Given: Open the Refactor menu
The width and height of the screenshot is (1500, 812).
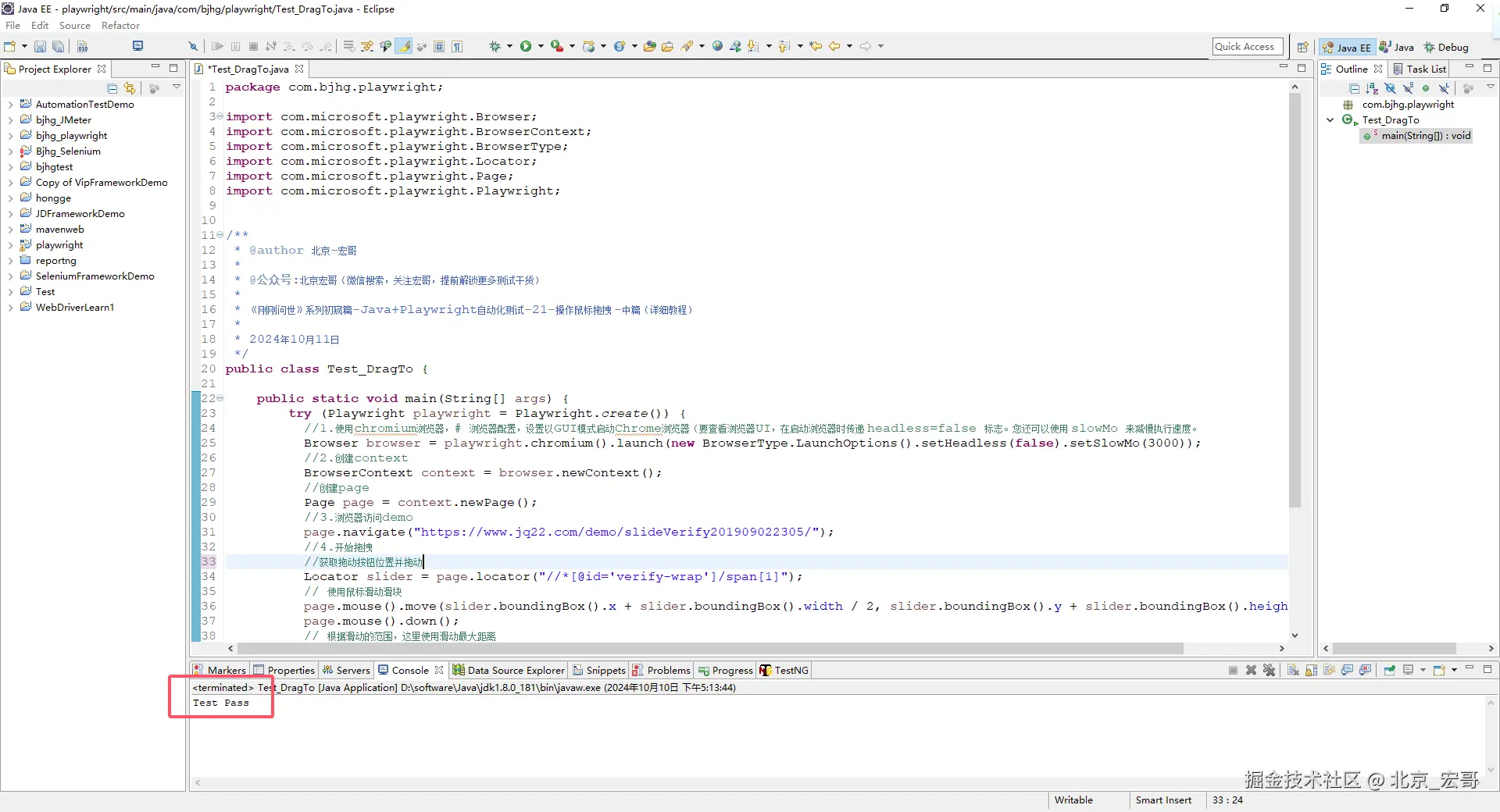Looking at the screenshot, I should 120,26.
